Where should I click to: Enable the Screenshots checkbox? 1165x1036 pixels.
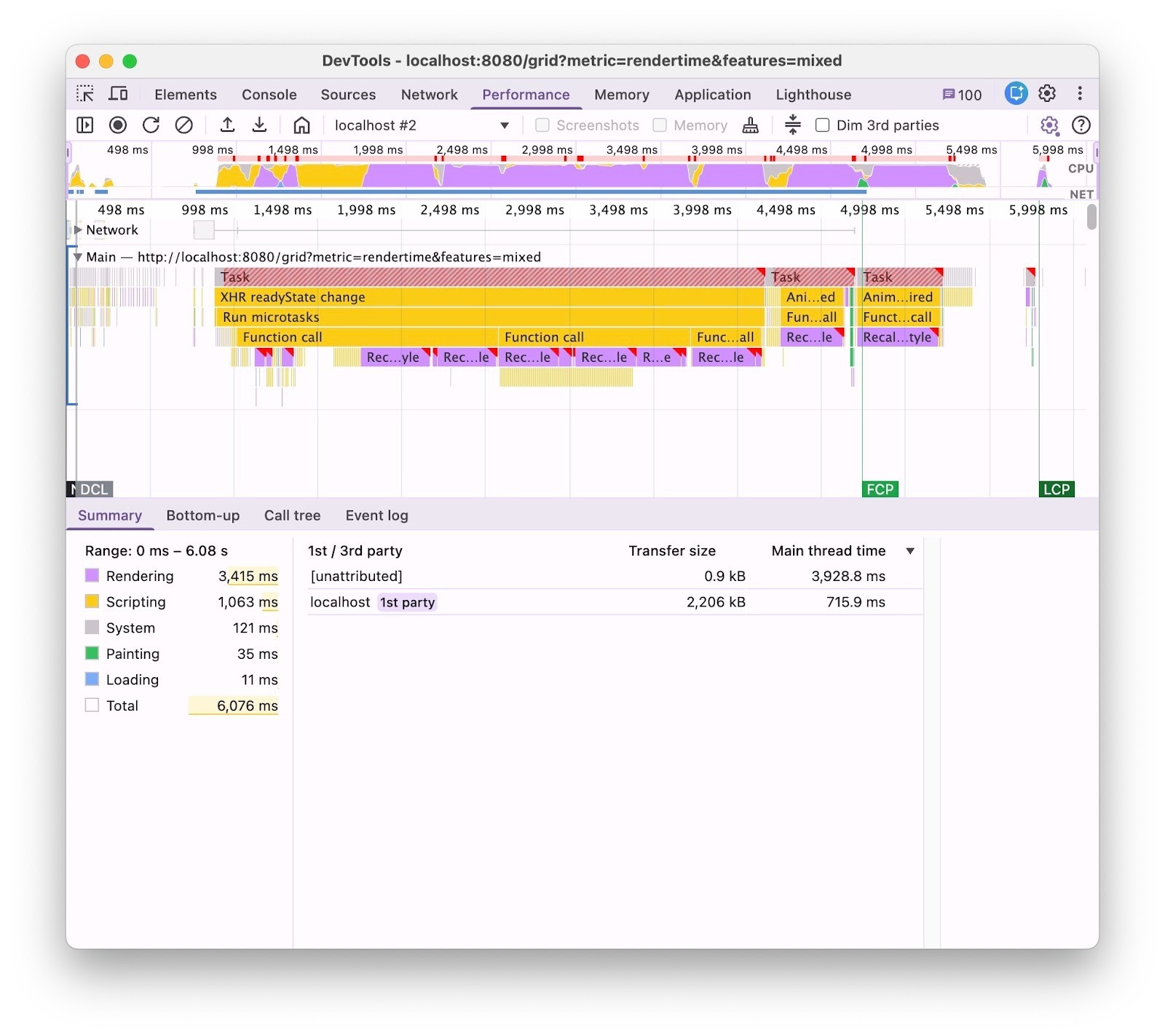(x=542, y=125)
